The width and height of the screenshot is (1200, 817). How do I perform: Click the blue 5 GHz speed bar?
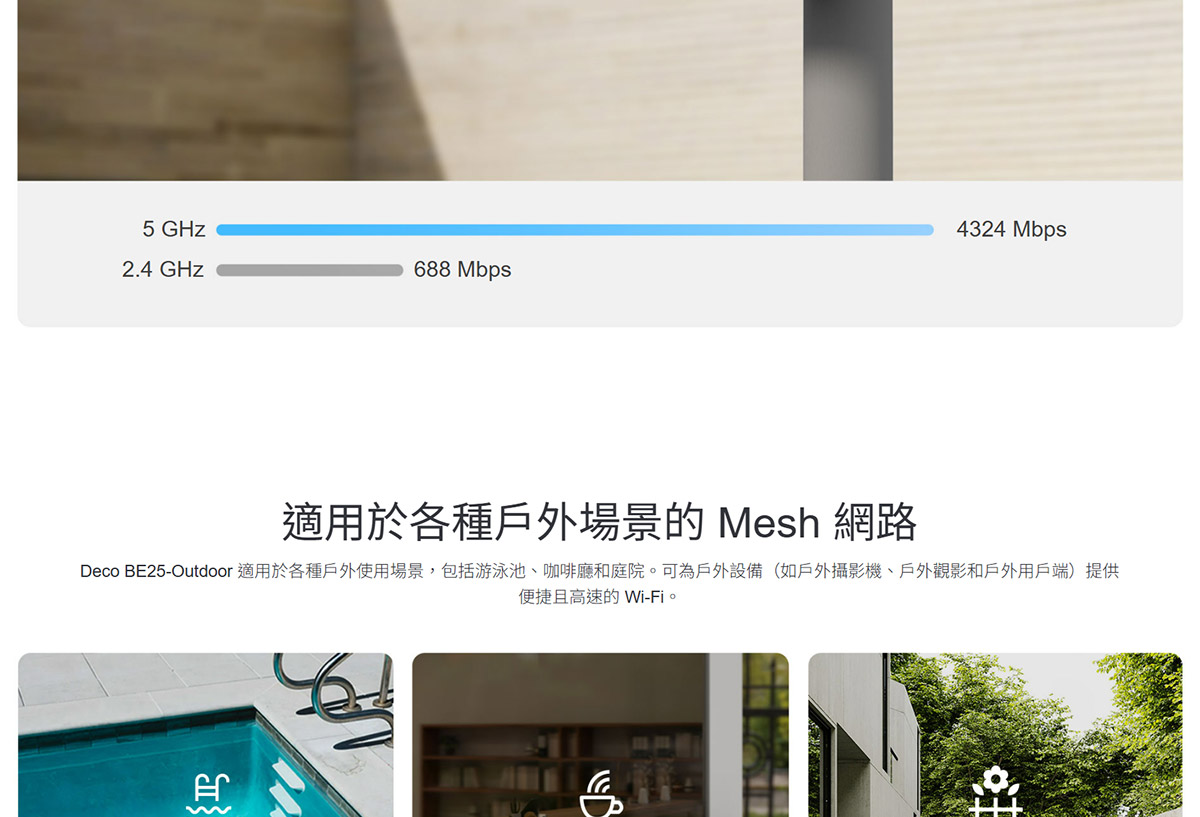(575, 230)
